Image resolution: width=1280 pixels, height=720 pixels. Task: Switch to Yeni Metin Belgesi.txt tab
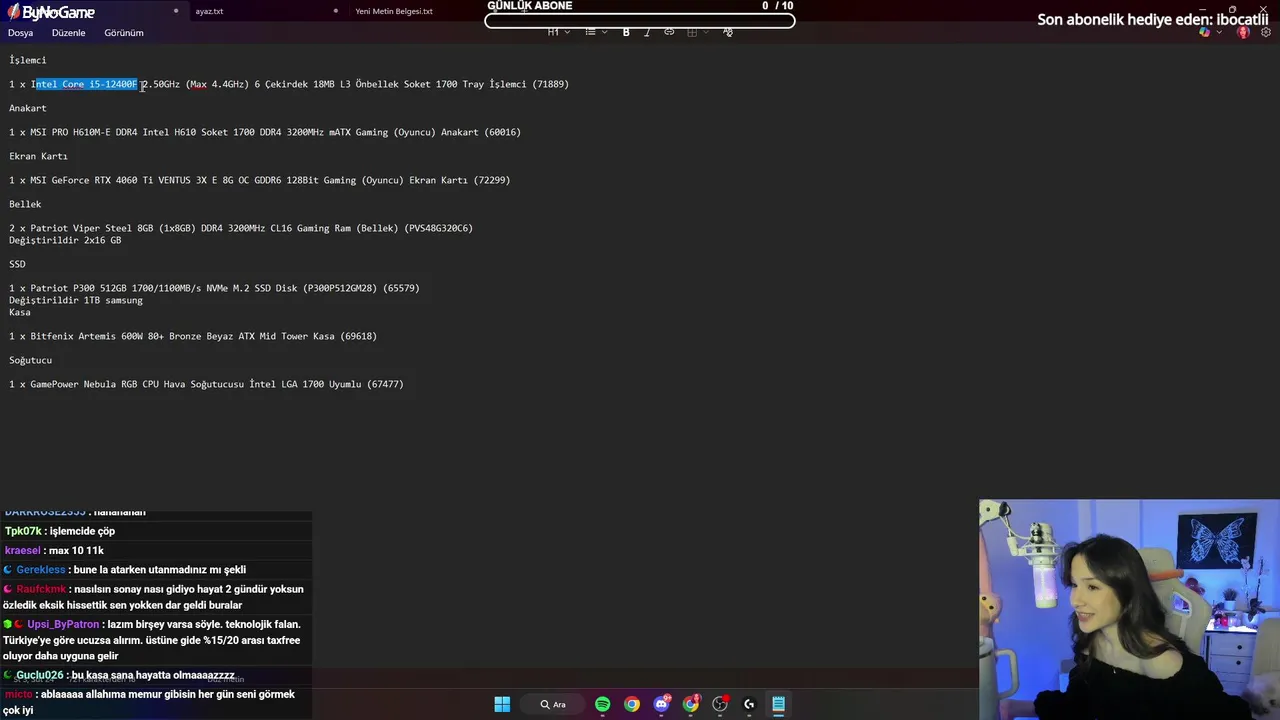[394, 11]
